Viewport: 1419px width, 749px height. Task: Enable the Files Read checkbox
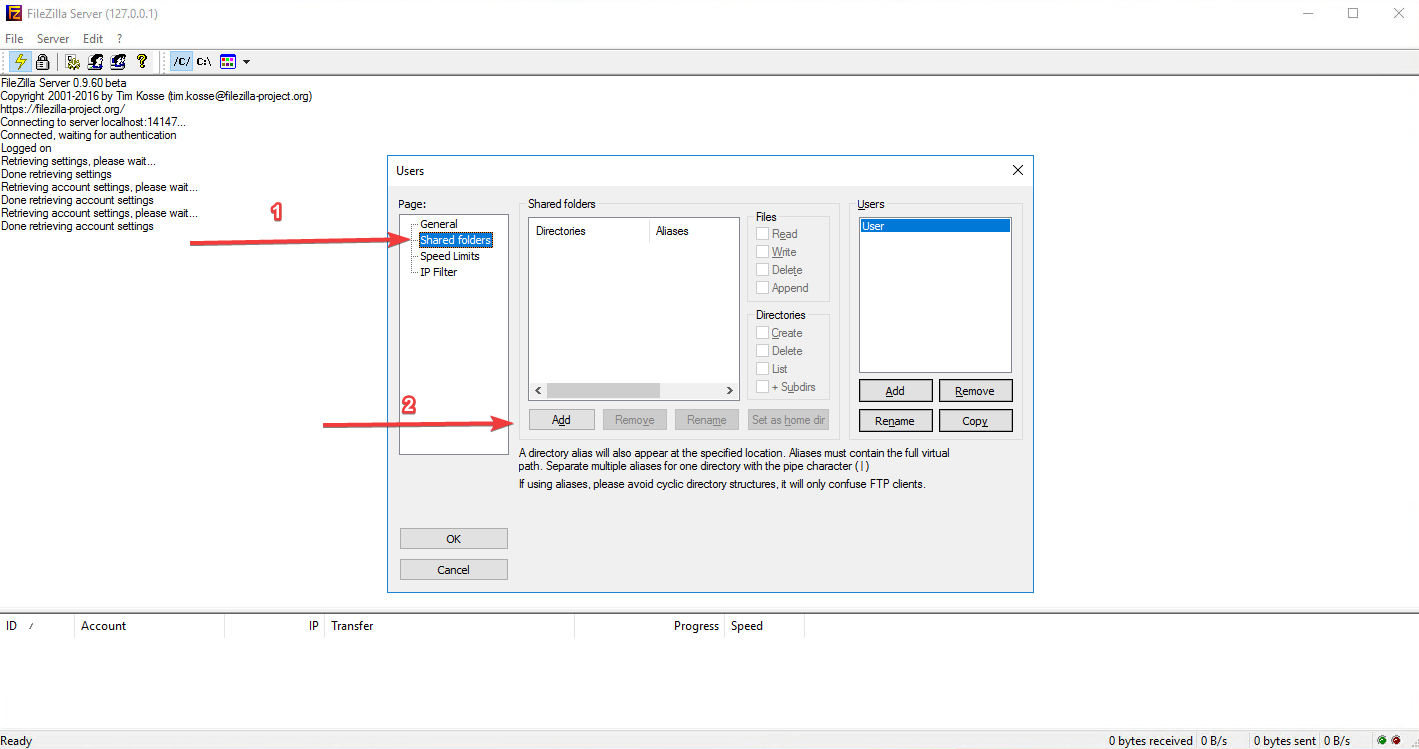[x=763, y=234]
